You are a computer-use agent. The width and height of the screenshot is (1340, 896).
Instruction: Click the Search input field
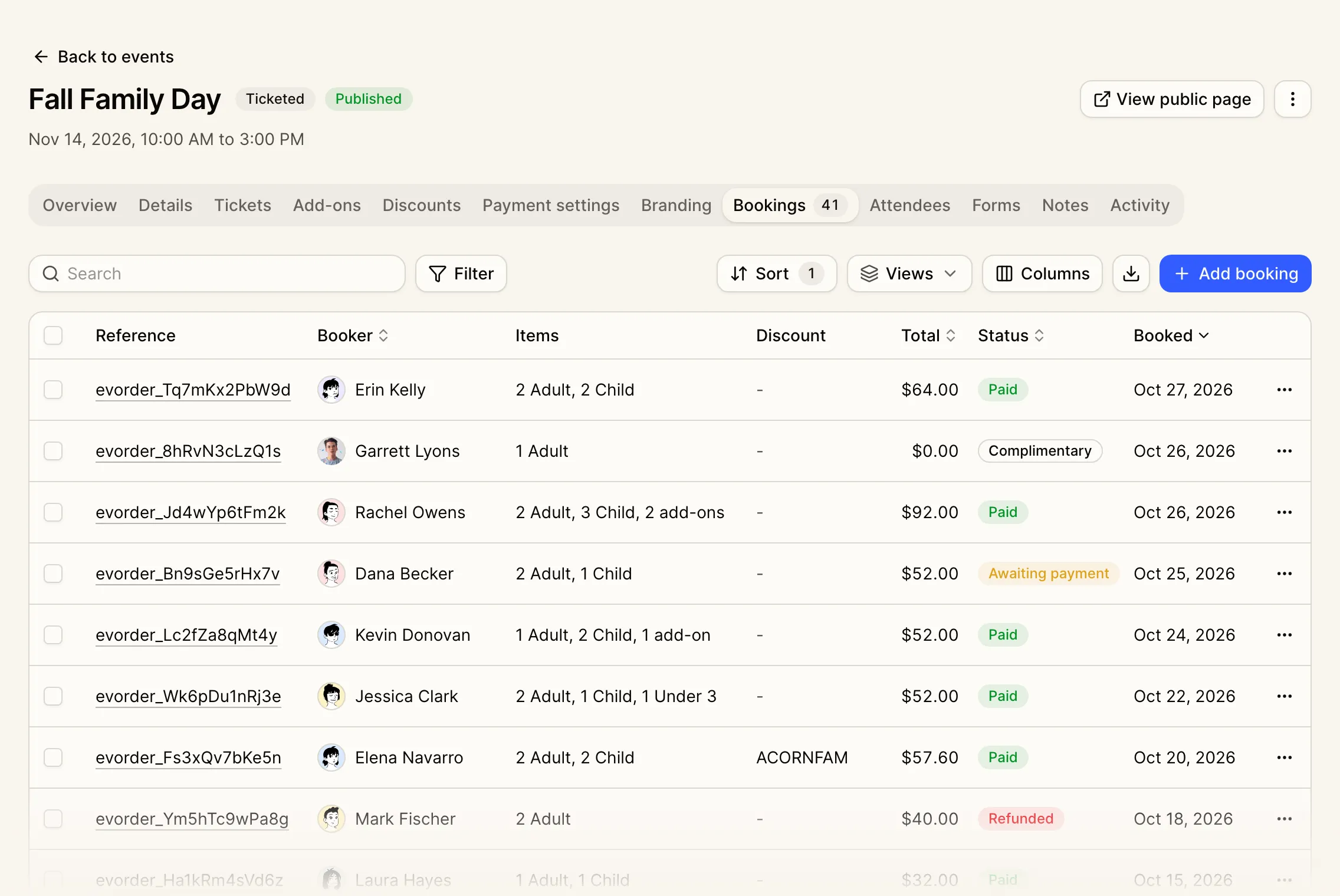217,274
